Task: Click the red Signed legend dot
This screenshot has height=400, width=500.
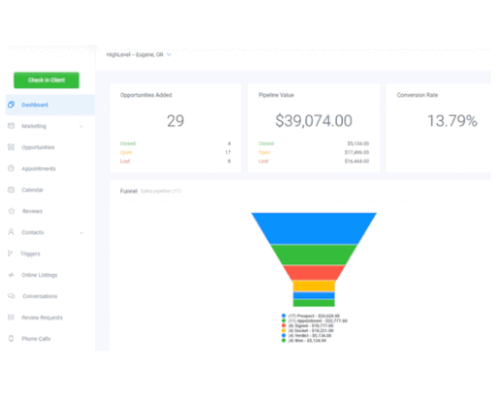Action: 284,325
